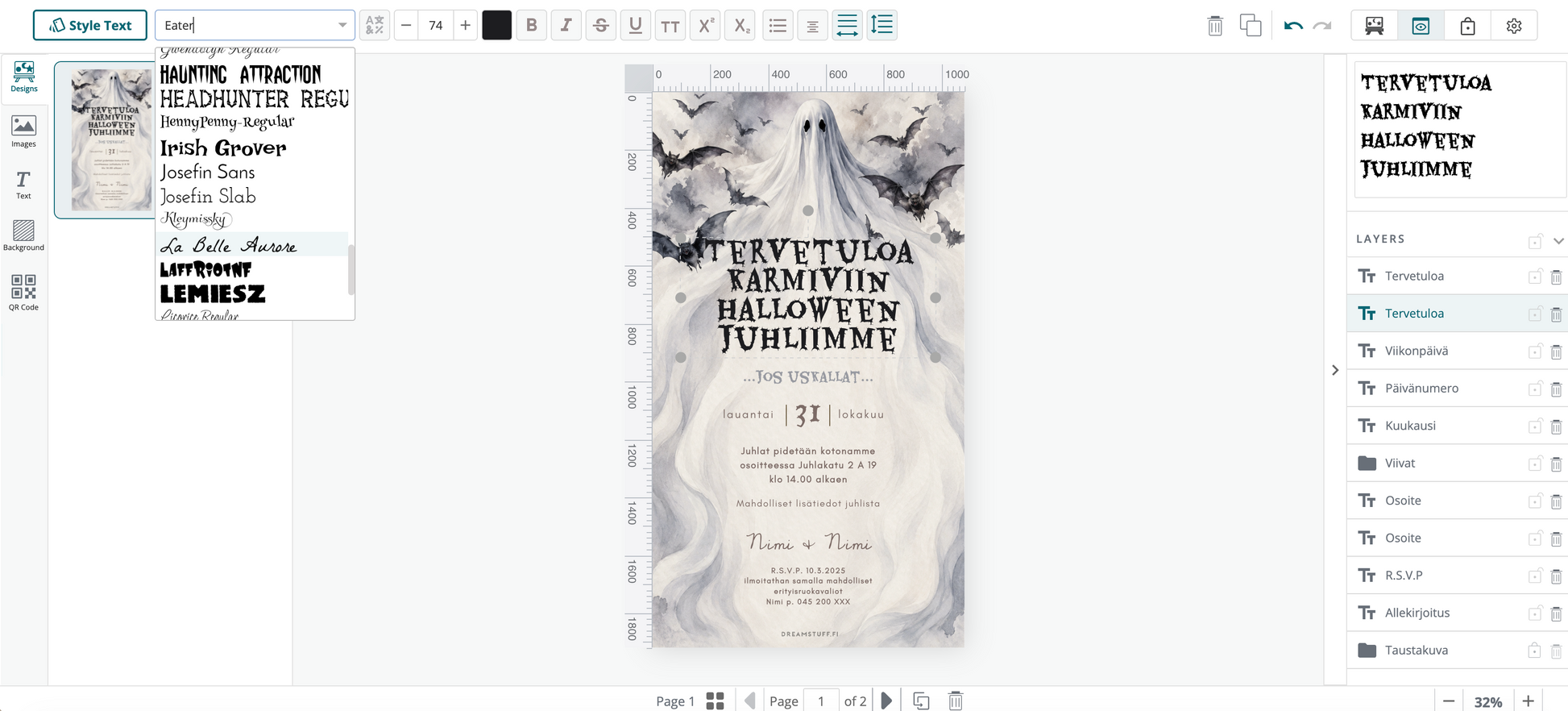Toggle lock on the Taustakuva layer
Viewport: 1568px width, 711px height.
pos(1534,651)
